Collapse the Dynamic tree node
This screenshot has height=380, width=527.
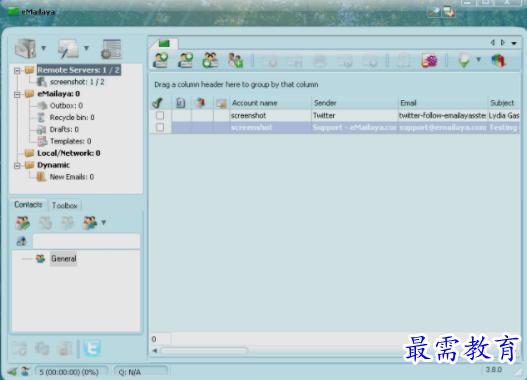(x=17, y=166)
